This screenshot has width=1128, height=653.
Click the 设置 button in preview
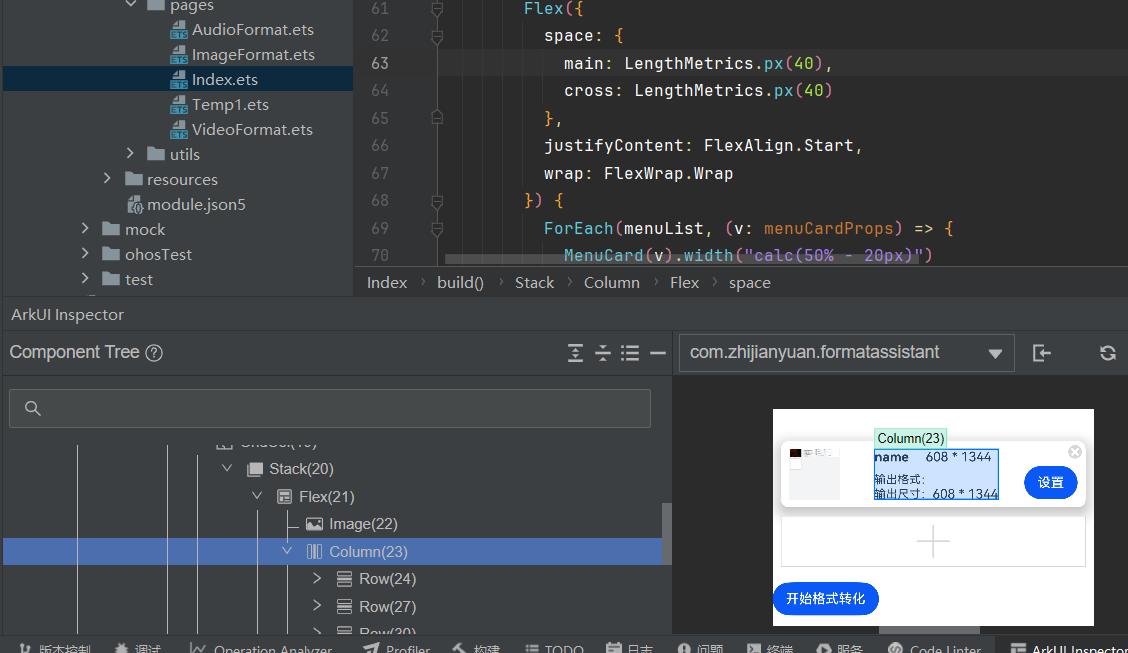coord(1050,483)
